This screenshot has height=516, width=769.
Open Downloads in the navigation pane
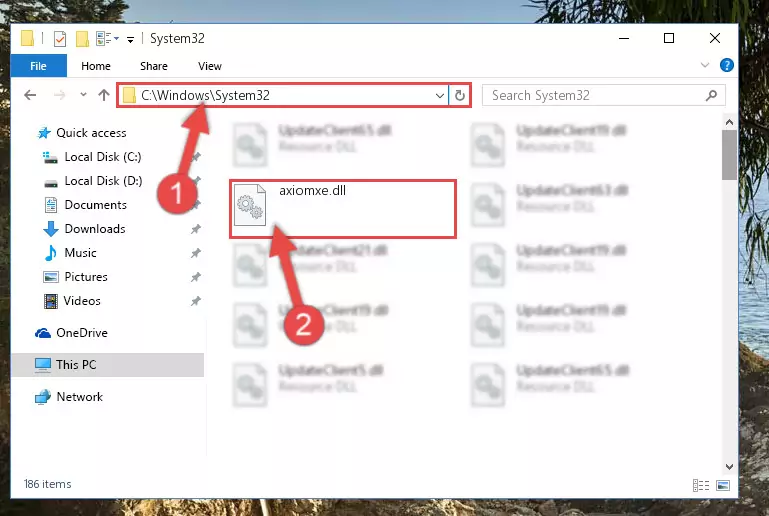point(95,229)
